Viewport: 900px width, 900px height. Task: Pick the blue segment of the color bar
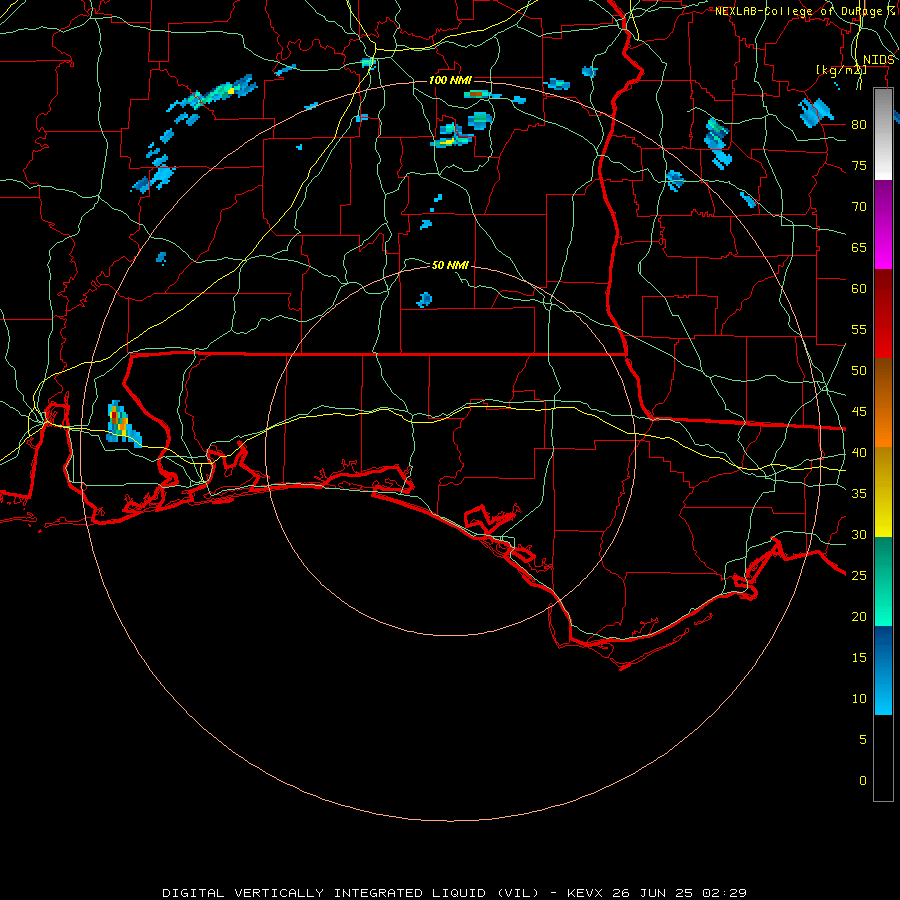[x=883, y=670]
